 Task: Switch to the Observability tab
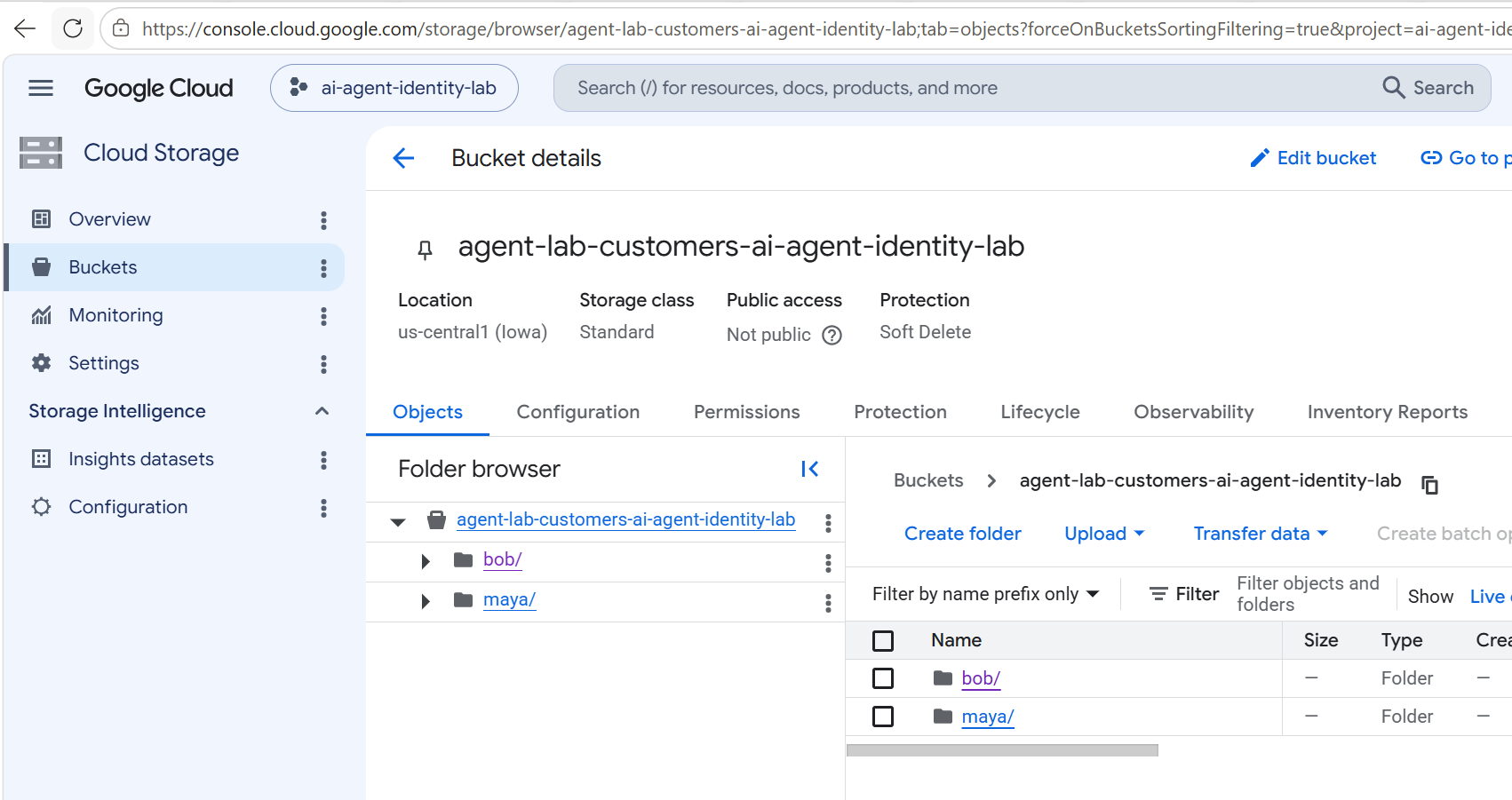[1194, 412]
